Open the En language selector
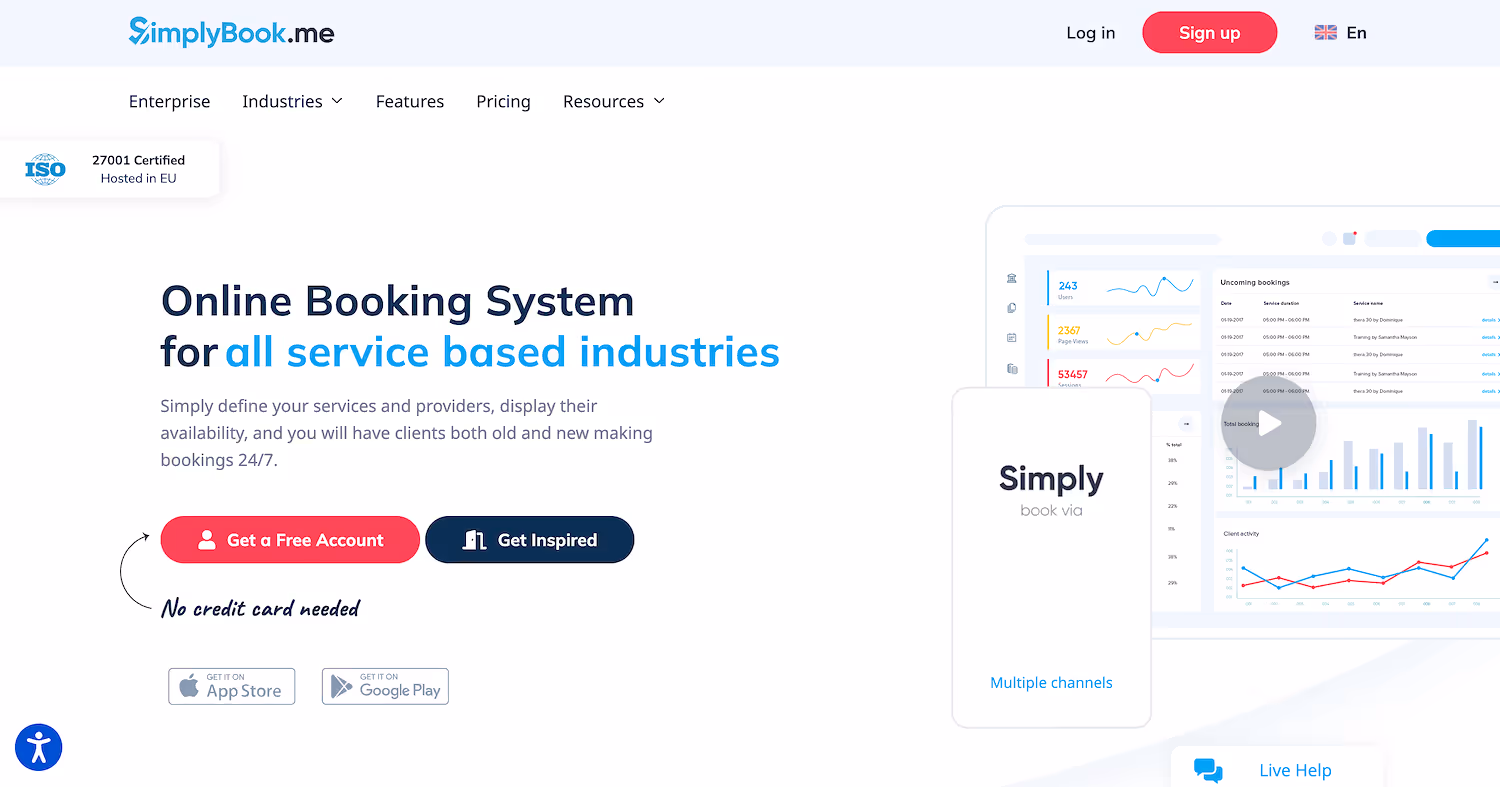The height and width of the screenshot is (787, 1500). coord(1356,32)
